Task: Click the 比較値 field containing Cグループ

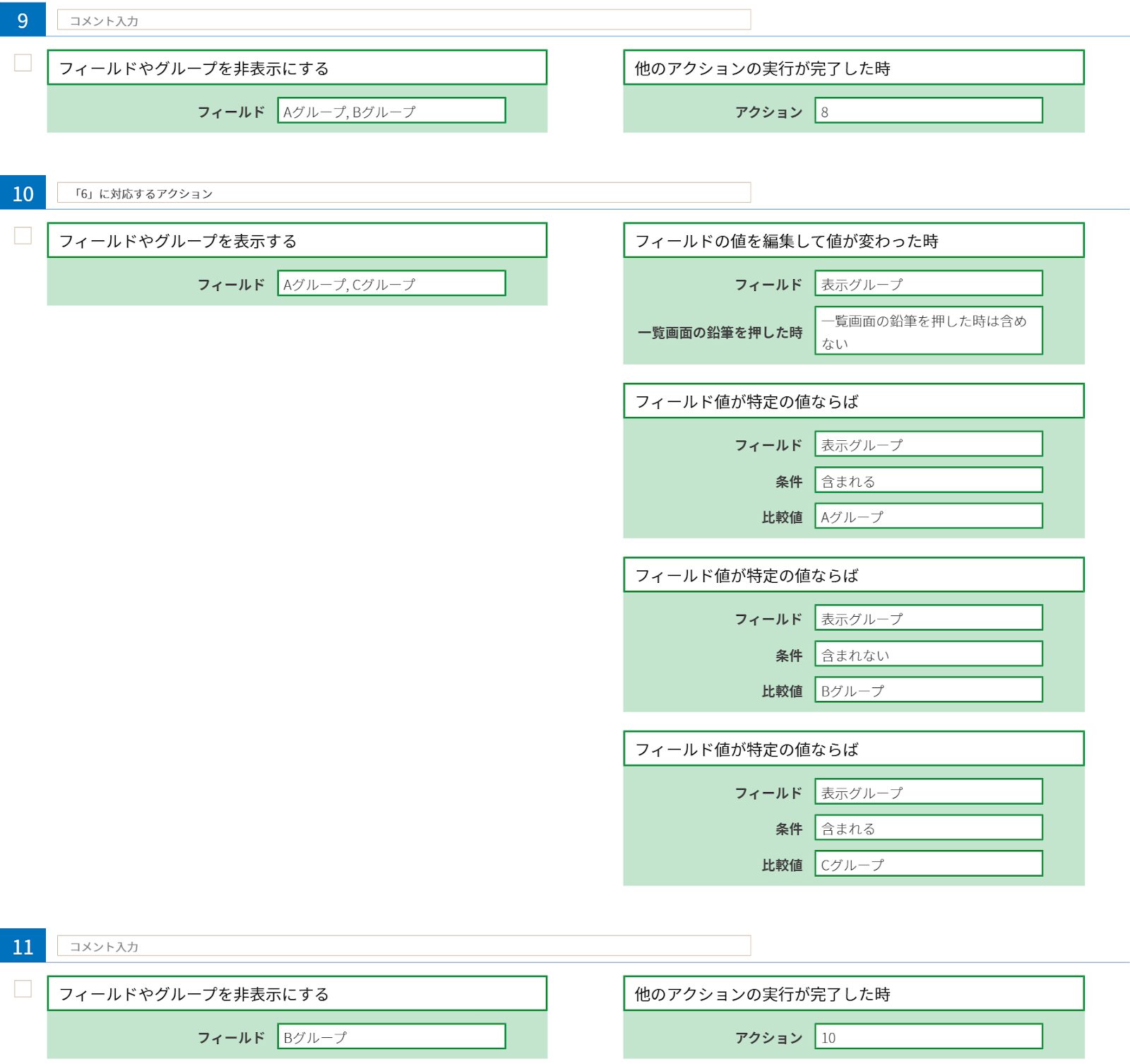Action: (x=928, y=864)
